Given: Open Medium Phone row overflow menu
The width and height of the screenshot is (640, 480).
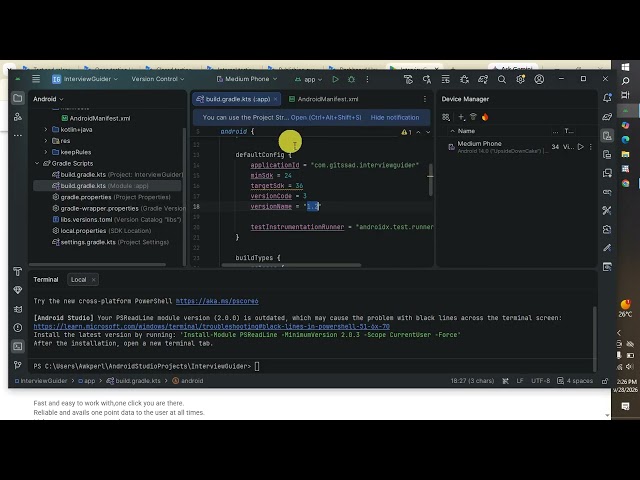Looking at the screenshot, I should click(x=591, y=147).
